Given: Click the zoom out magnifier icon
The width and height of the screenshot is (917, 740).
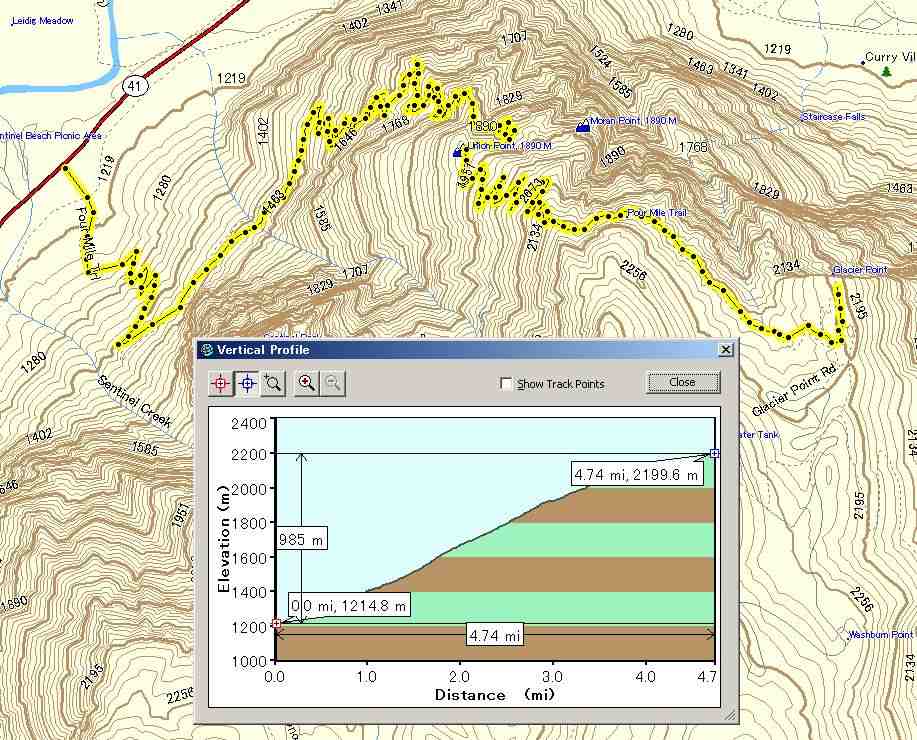Looking at the screenshot, I should 333,383.
